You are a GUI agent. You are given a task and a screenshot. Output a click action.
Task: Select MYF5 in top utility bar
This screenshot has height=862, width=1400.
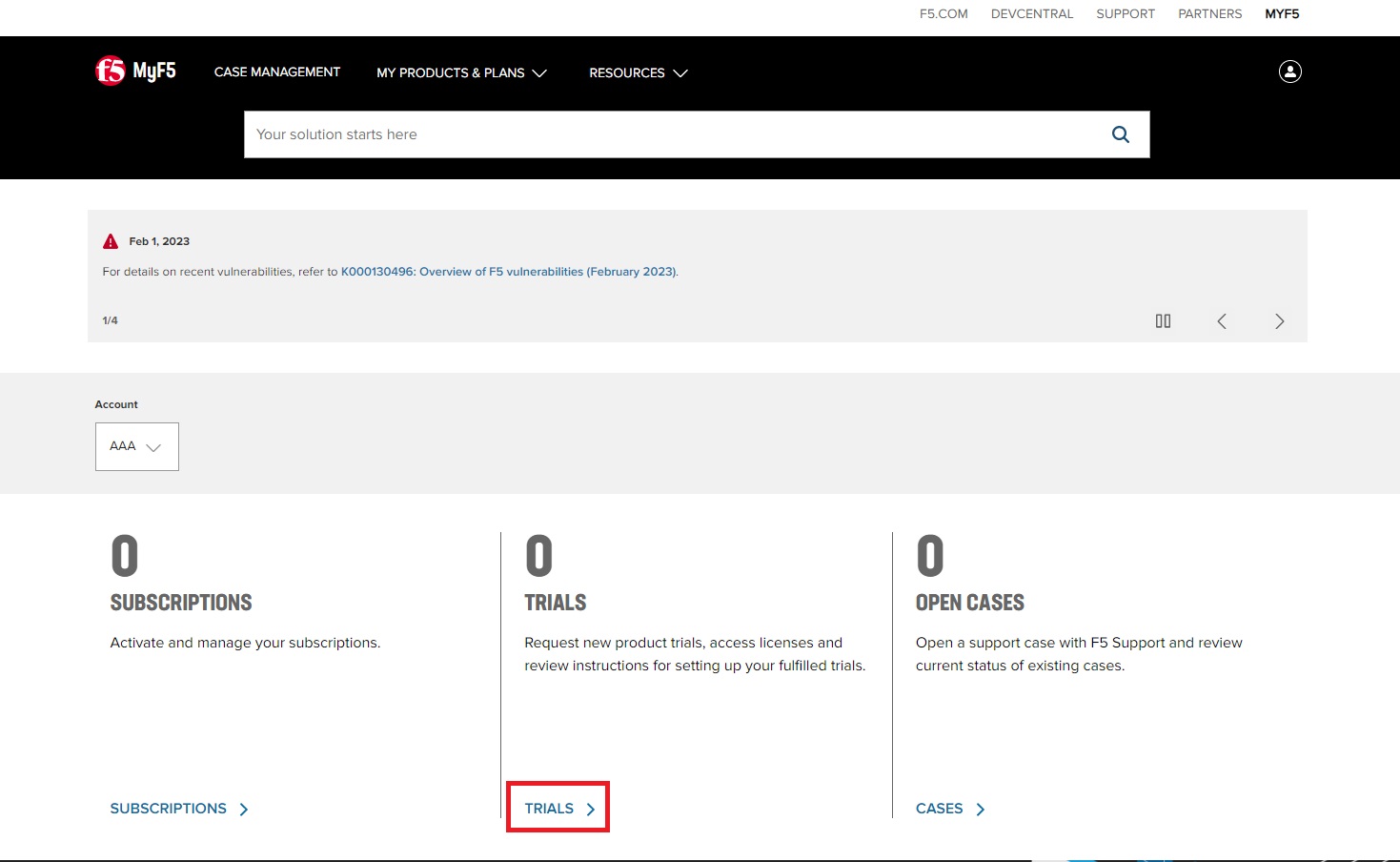(x=1282, y=13)
